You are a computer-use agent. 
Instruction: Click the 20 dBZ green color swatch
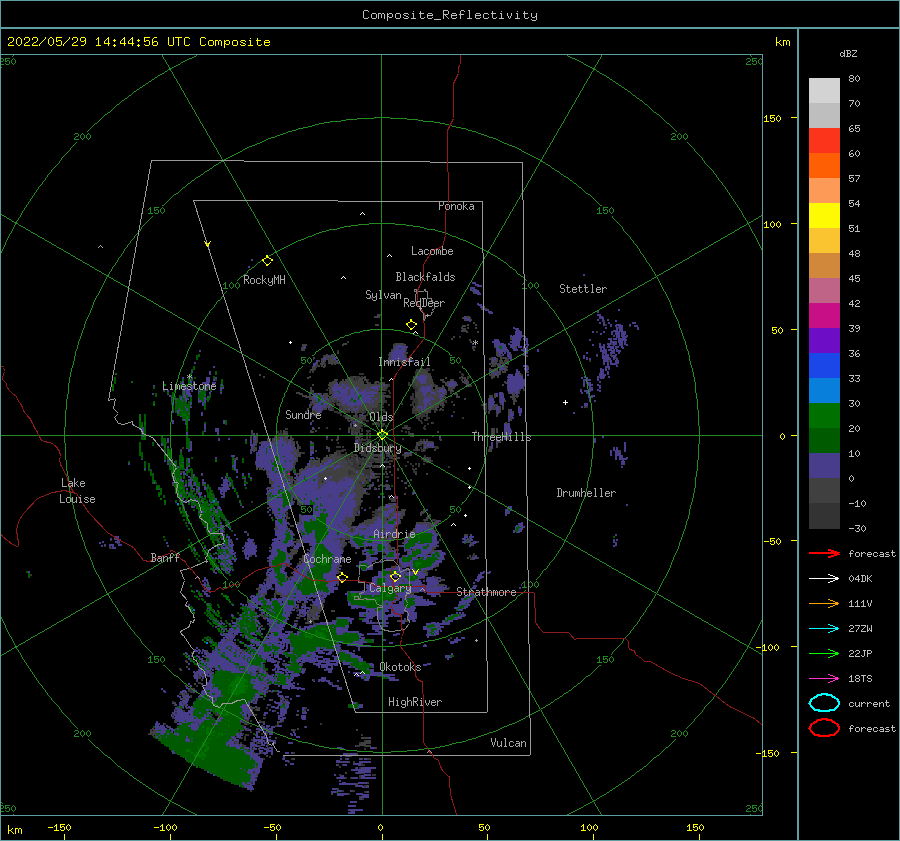824,416
